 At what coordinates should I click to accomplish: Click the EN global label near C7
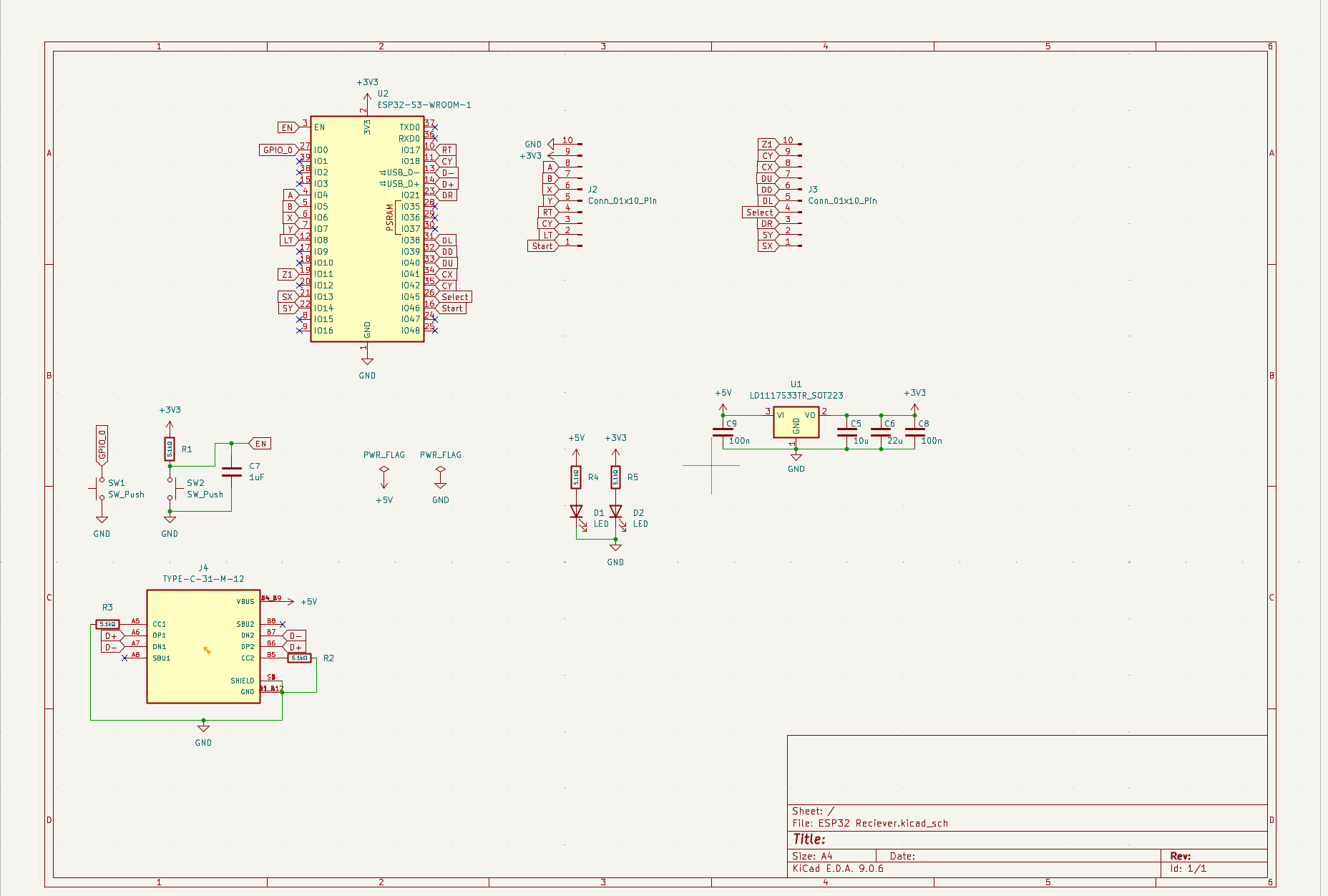coord(260,444)
